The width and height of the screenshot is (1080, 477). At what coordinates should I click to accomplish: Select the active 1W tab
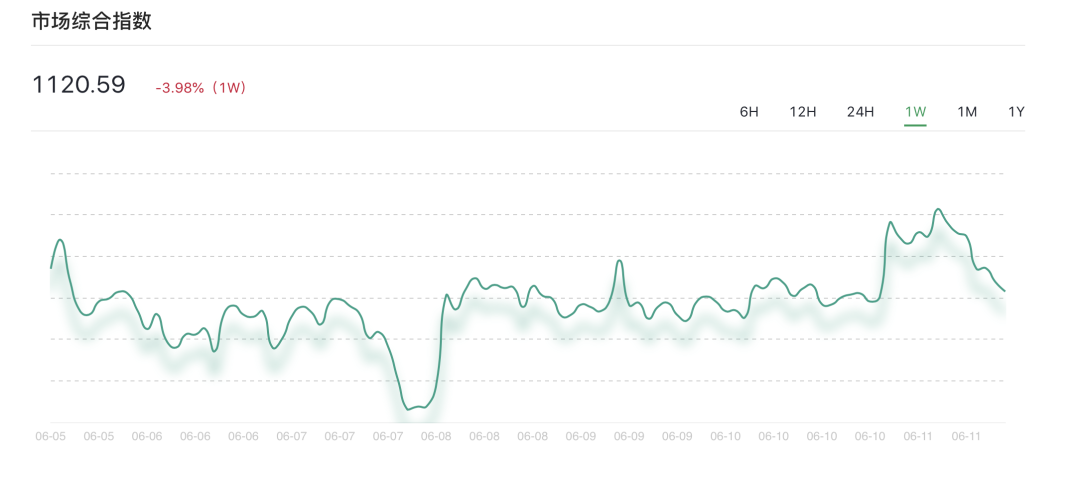pos(915,112)
